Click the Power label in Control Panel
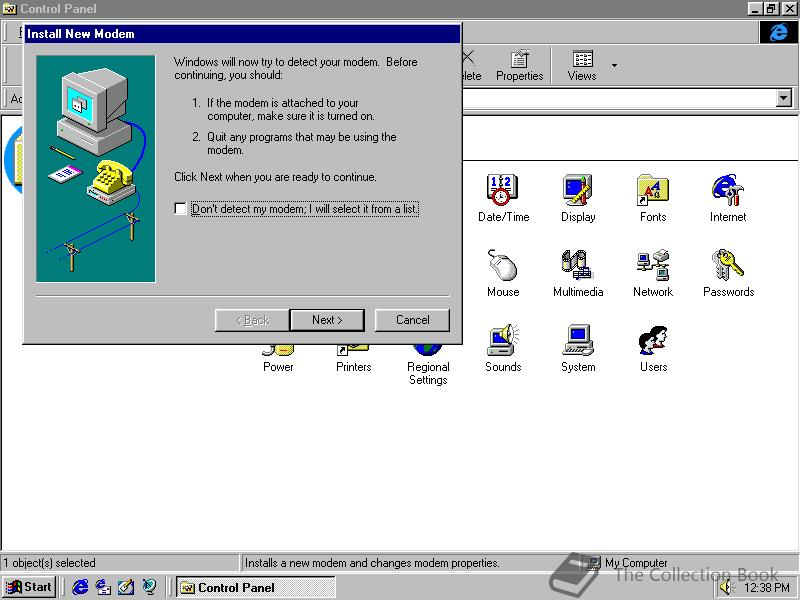This screenshot has height=600, width=800. [x=278, y=367]
